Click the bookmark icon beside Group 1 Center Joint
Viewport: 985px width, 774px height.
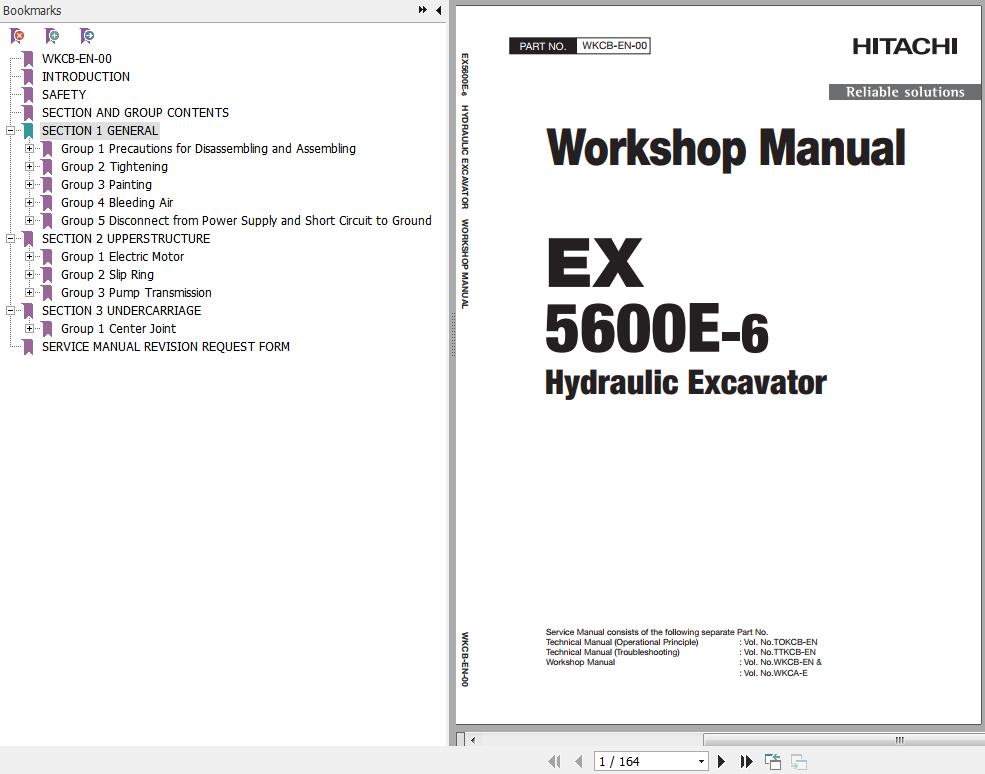(x=47, y=329)
